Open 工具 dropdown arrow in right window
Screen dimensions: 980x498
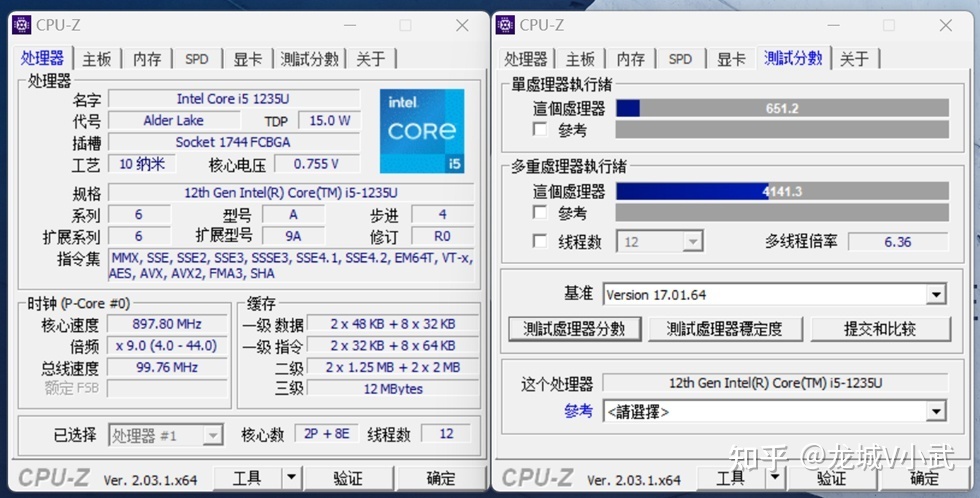[x=775, y=479]
